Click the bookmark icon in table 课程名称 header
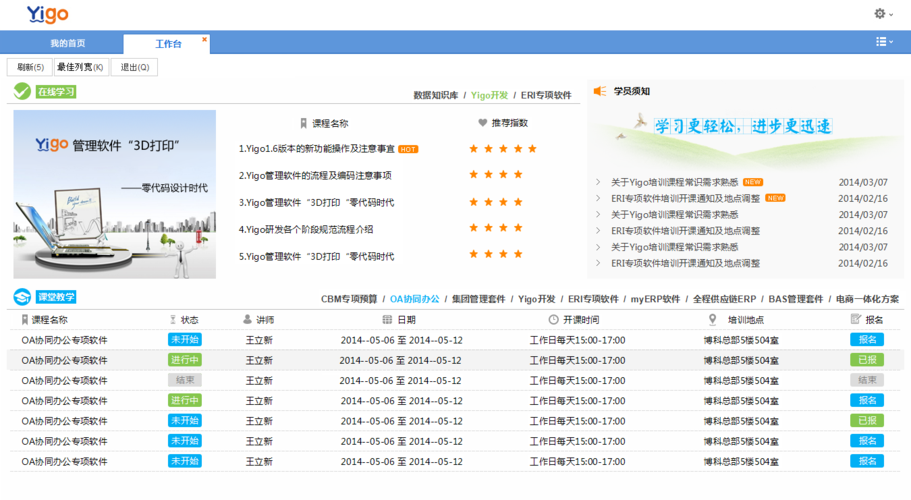The width and height of the screenshot is (911, 500). (x=24, y=319)
